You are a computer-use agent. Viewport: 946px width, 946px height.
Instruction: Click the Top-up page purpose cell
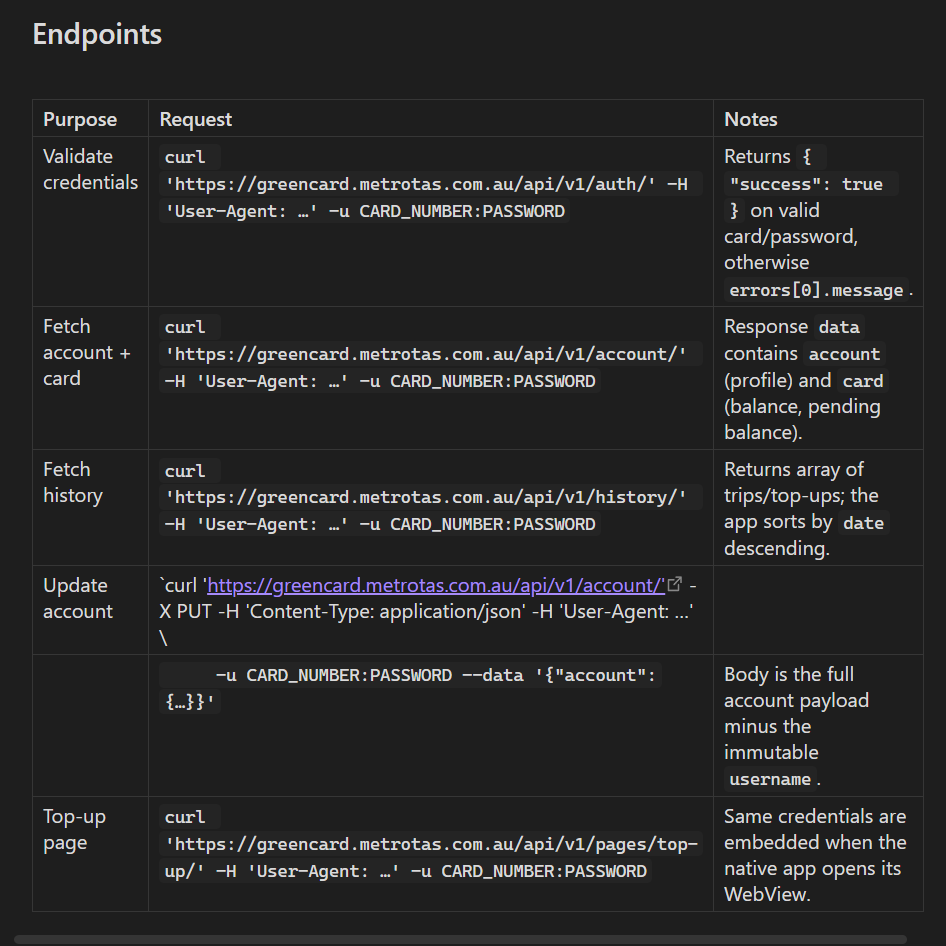pos(74,829)
